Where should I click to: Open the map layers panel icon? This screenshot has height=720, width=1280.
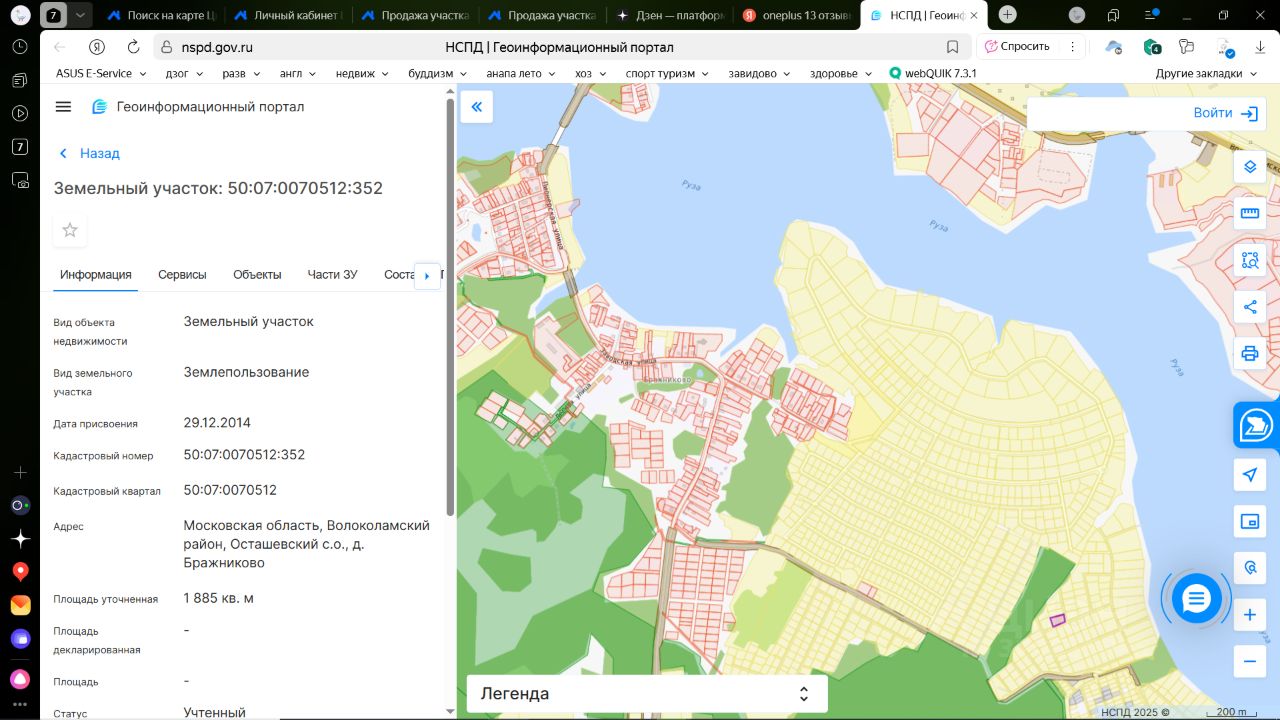pos(1249,167)
